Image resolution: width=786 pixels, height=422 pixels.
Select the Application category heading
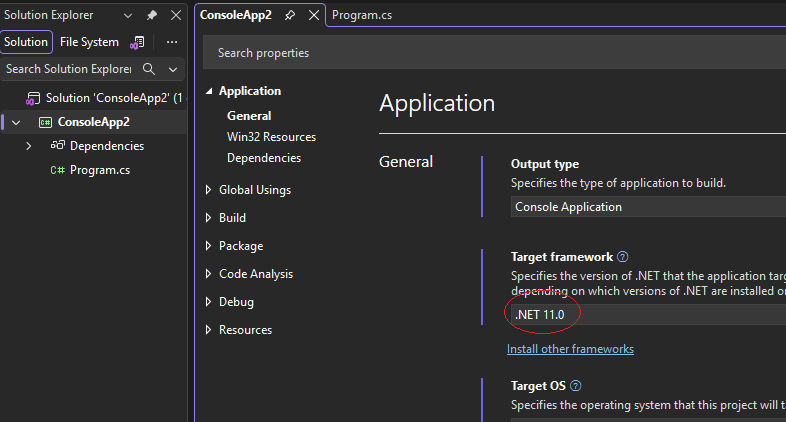pos(250,91)
